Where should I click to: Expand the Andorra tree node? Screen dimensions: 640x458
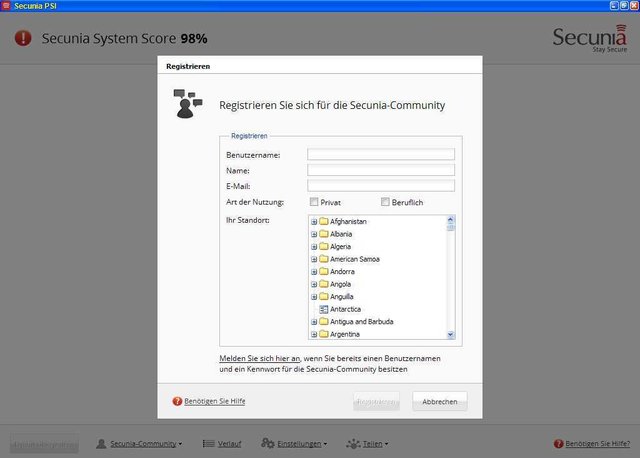(314, 272)
